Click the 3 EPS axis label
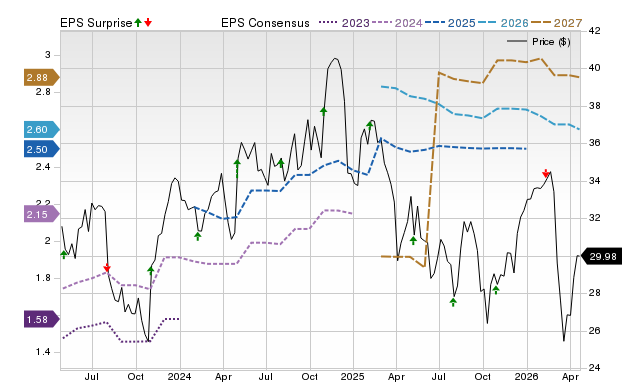Image resolution: width=640 pixels, height=382 pixels. [x=48, y=55]
